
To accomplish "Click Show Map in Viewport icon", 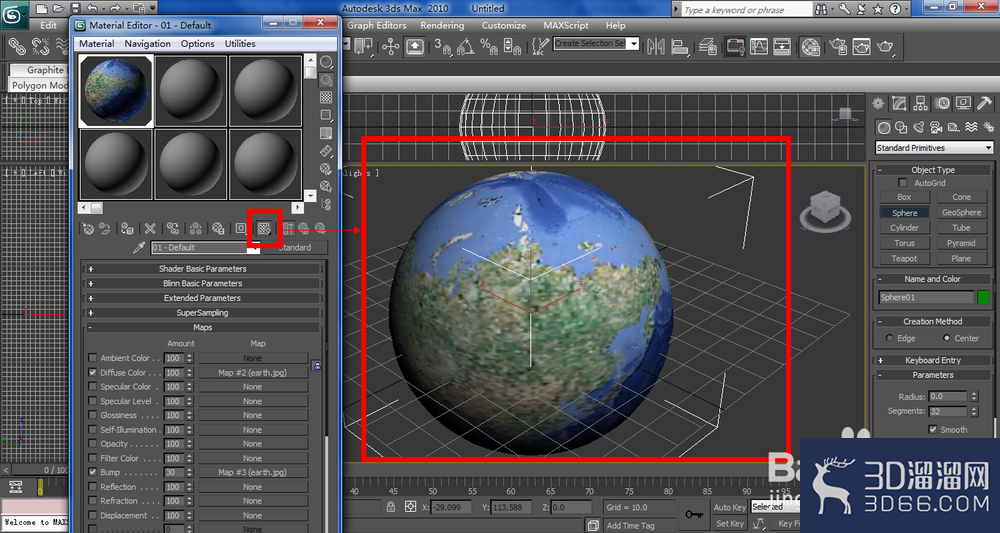I will point(264,228).
